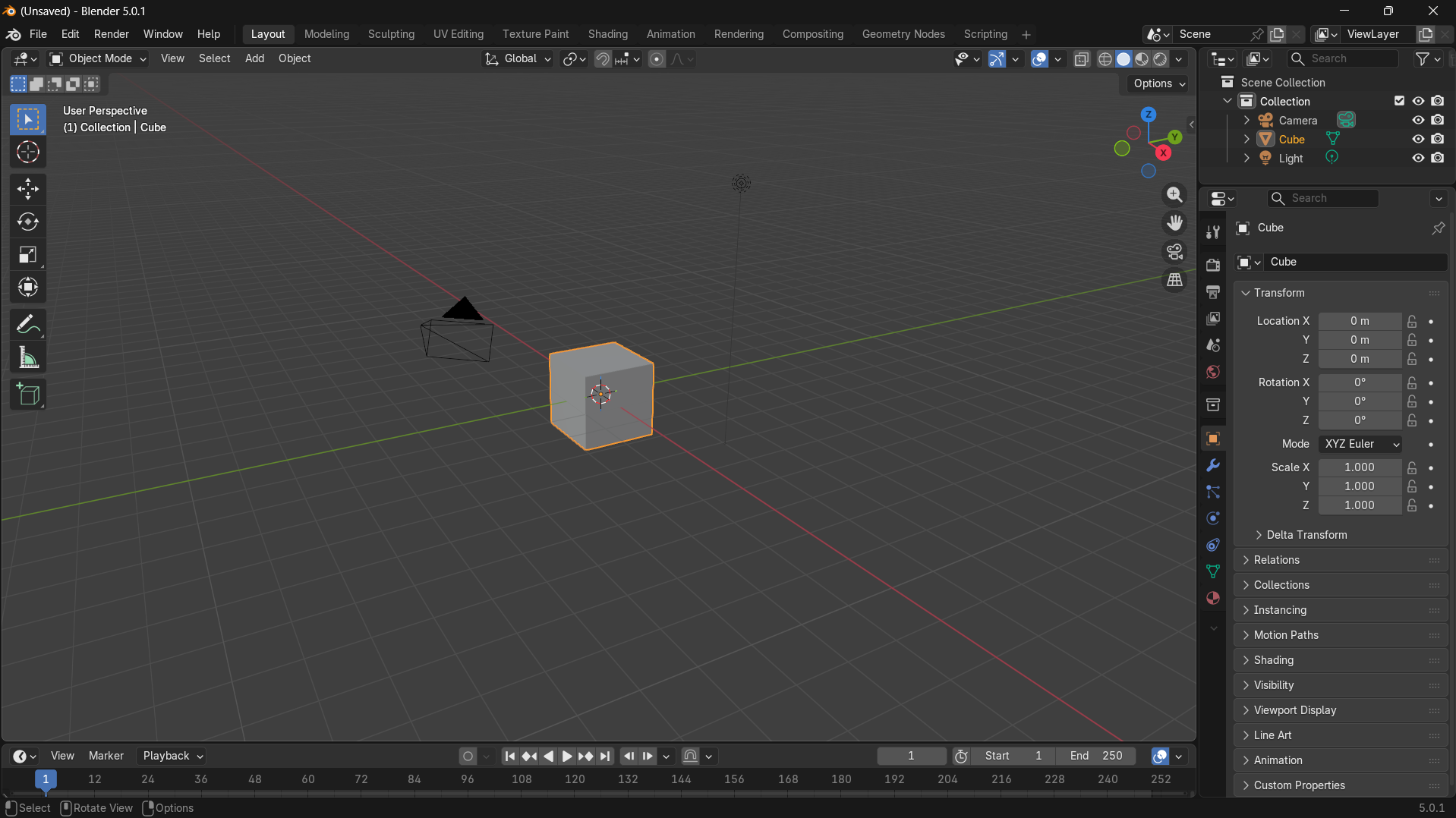The height and width of the screenshot is (818, 1456).
Task: Switch to the Shading workspace tab
Action: (607, 34)
